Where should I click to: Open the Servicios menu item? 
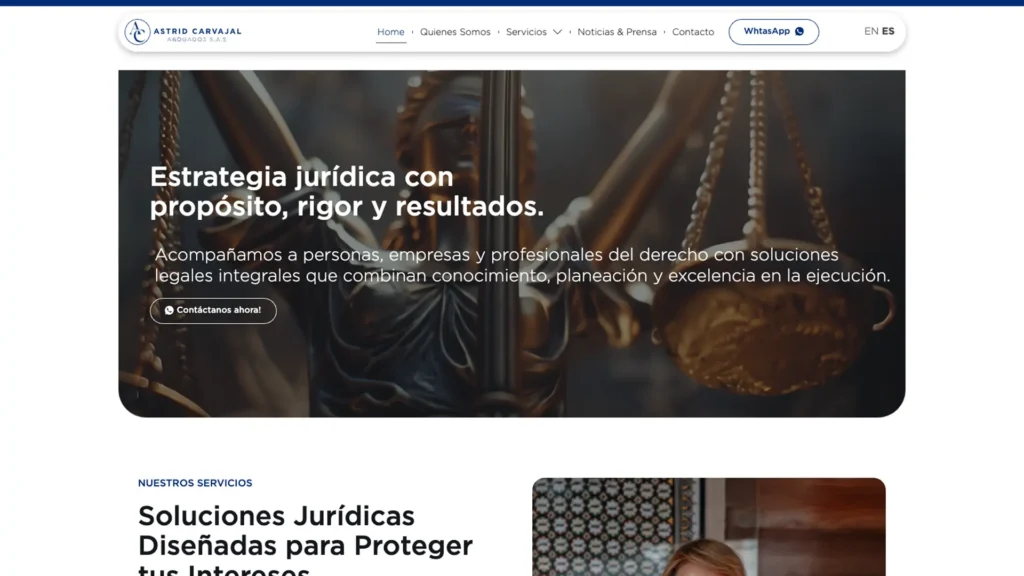(526, 32)
